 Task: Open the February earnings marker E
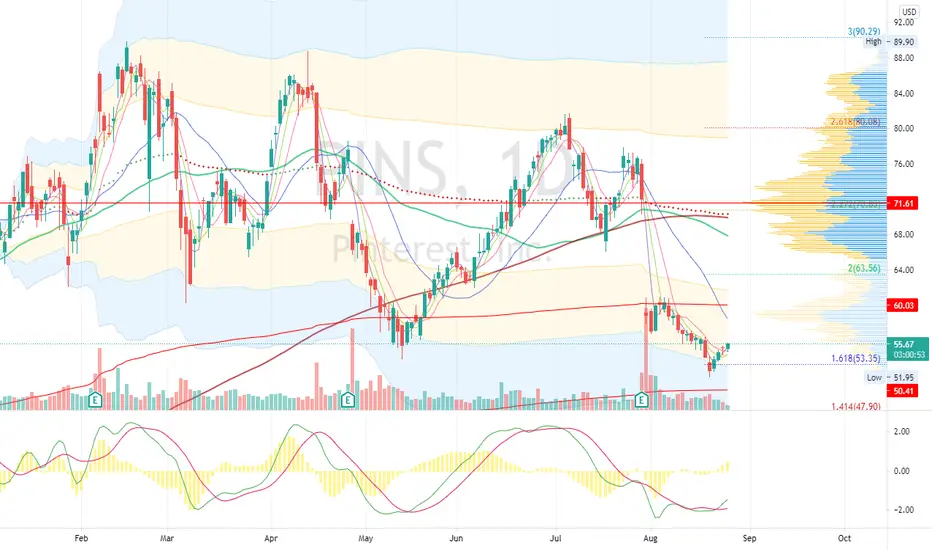tap(95, 400)
